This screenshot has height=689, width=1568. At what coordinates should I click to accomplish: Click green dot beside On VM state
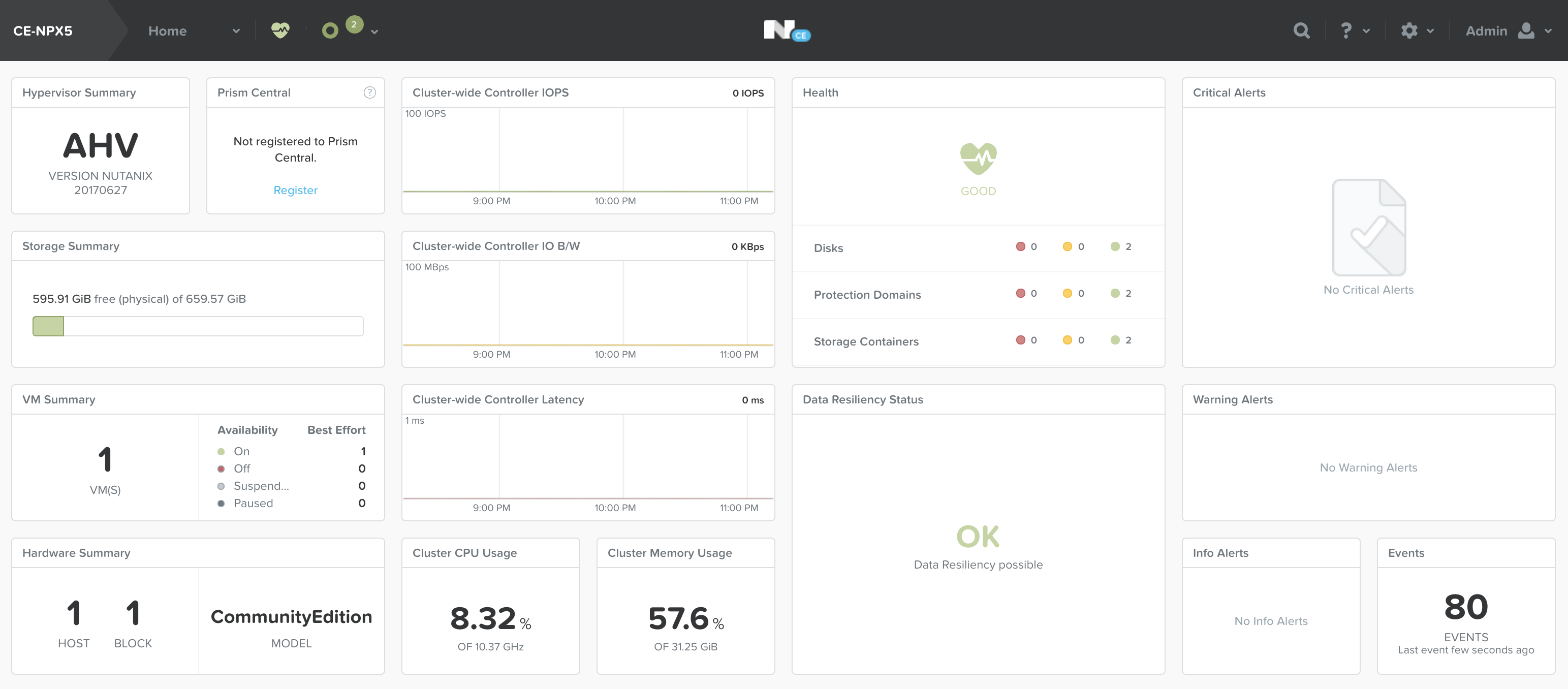pyautogui.click(x=221, y=452)
